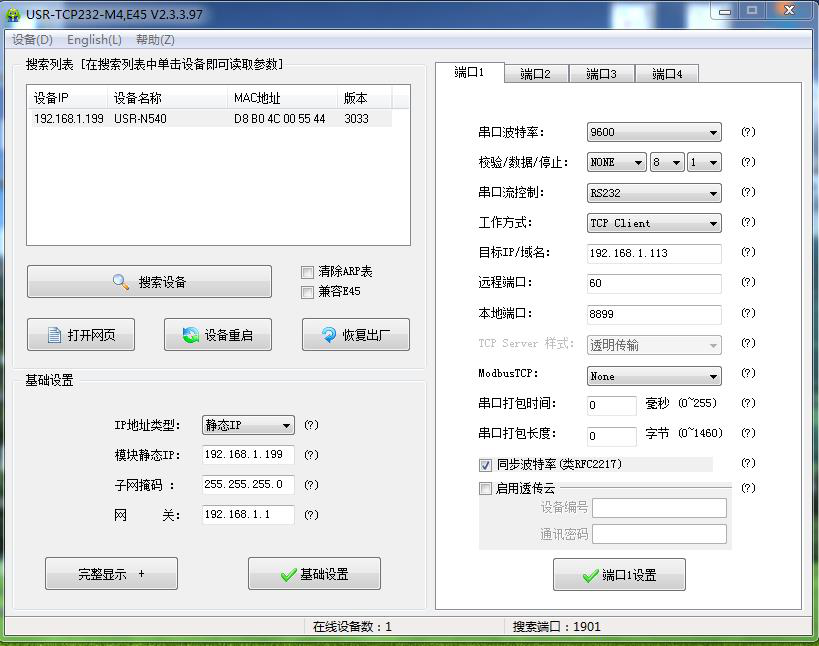
Task: Save port settings with 端口1设置
Action: coord(619,575)
